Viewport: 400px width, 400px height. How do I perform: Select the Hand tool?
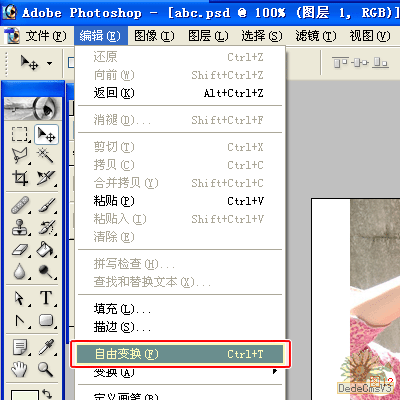point(20,369)
